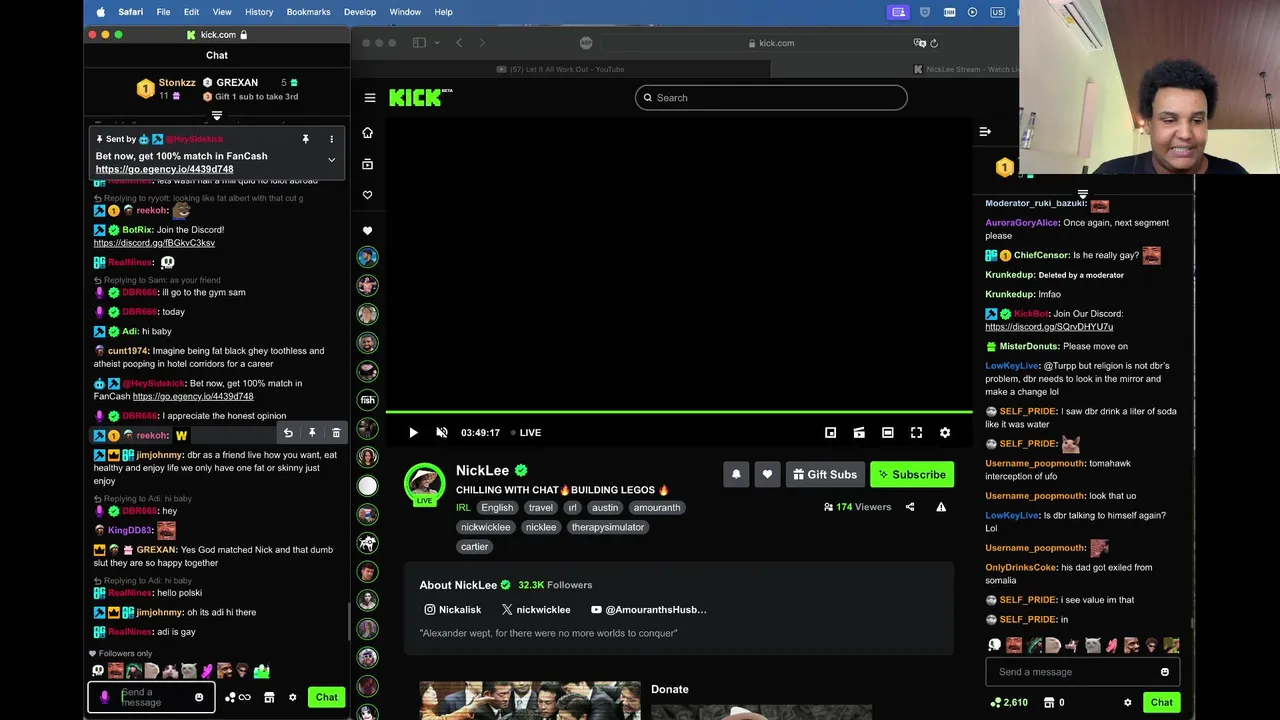Image resolution: width=1280 pixels, height=720 pixels.
Task: Click NickLee's channel avatar
Action: point(425,484)
